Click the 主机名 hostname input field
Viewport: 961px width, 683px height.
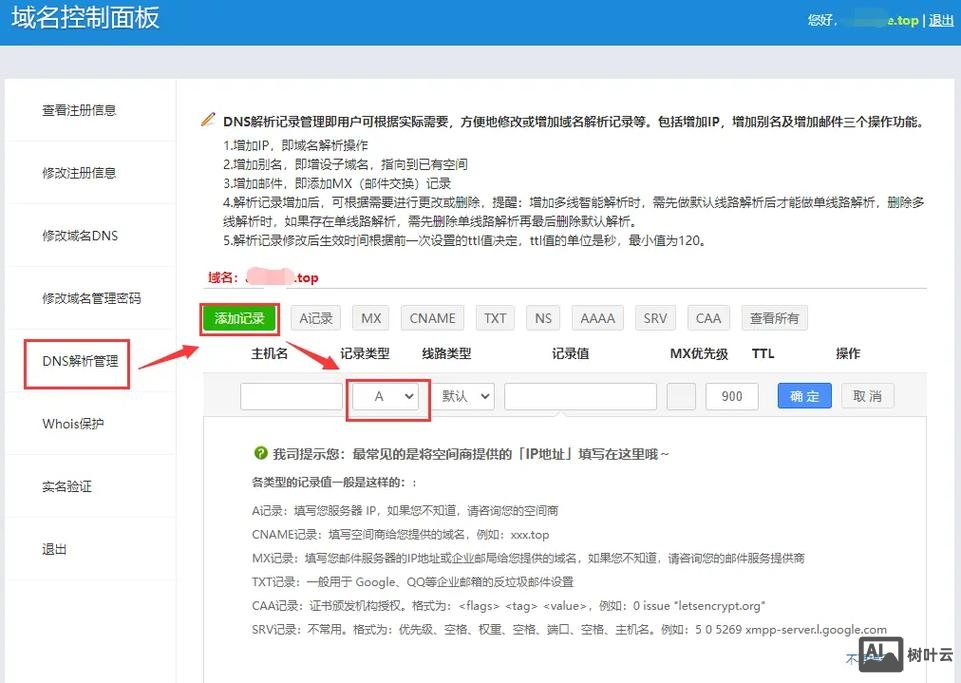[x=290, y=396]
